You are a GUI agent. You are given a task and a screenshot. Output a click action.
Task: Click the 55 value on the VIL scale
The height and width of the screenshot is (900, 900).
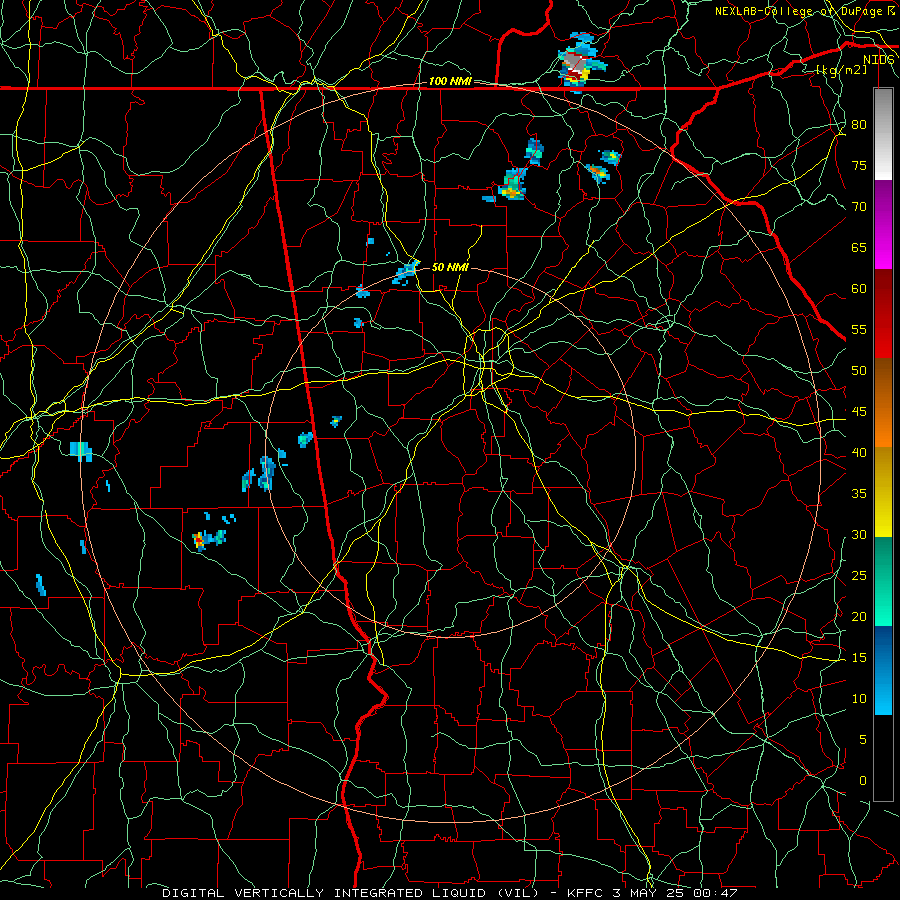pyautogui.click(x=859, y=330)
